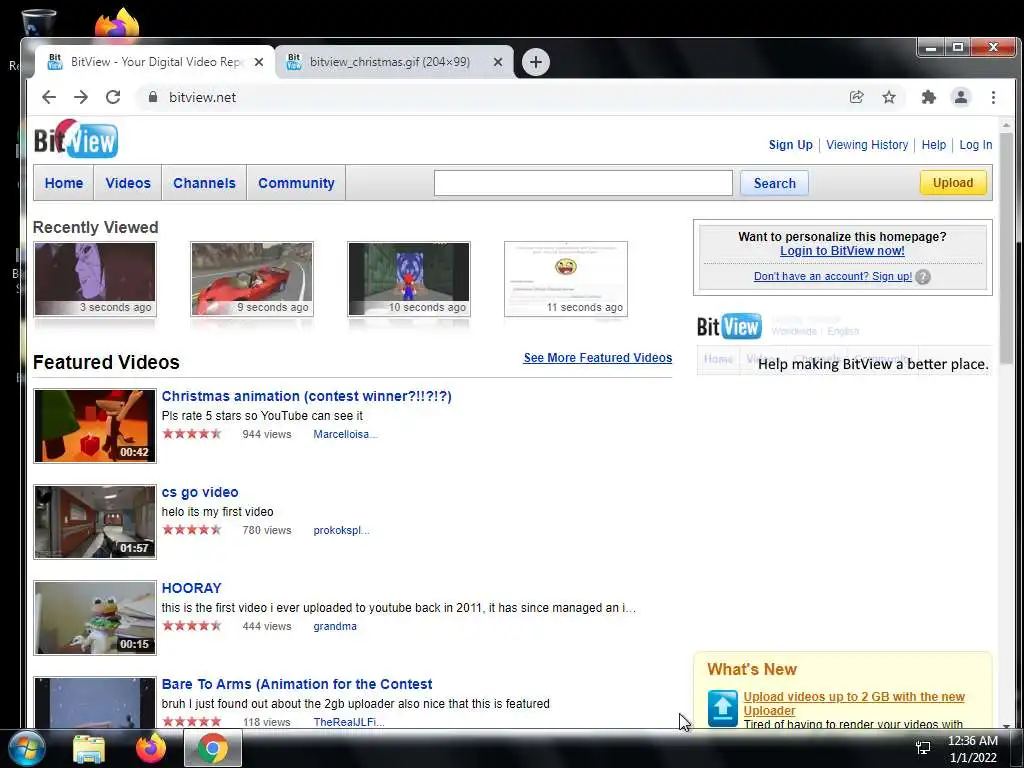The height and width of the screenshot is (768, 1024).
Task: Visit uploader prokokspl's channel link
Action: coord(341,530)
